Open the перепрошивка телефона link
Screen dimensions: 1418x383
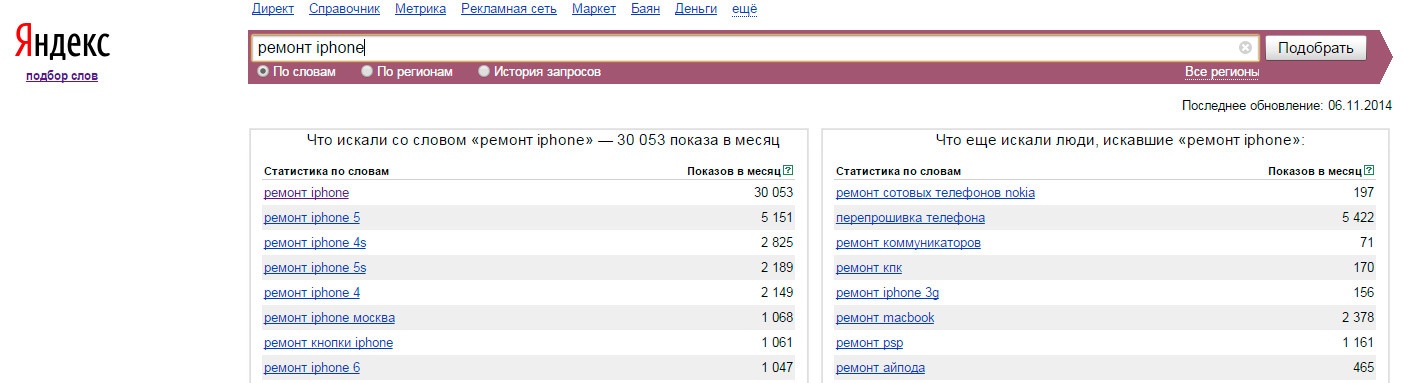(910, 218)
